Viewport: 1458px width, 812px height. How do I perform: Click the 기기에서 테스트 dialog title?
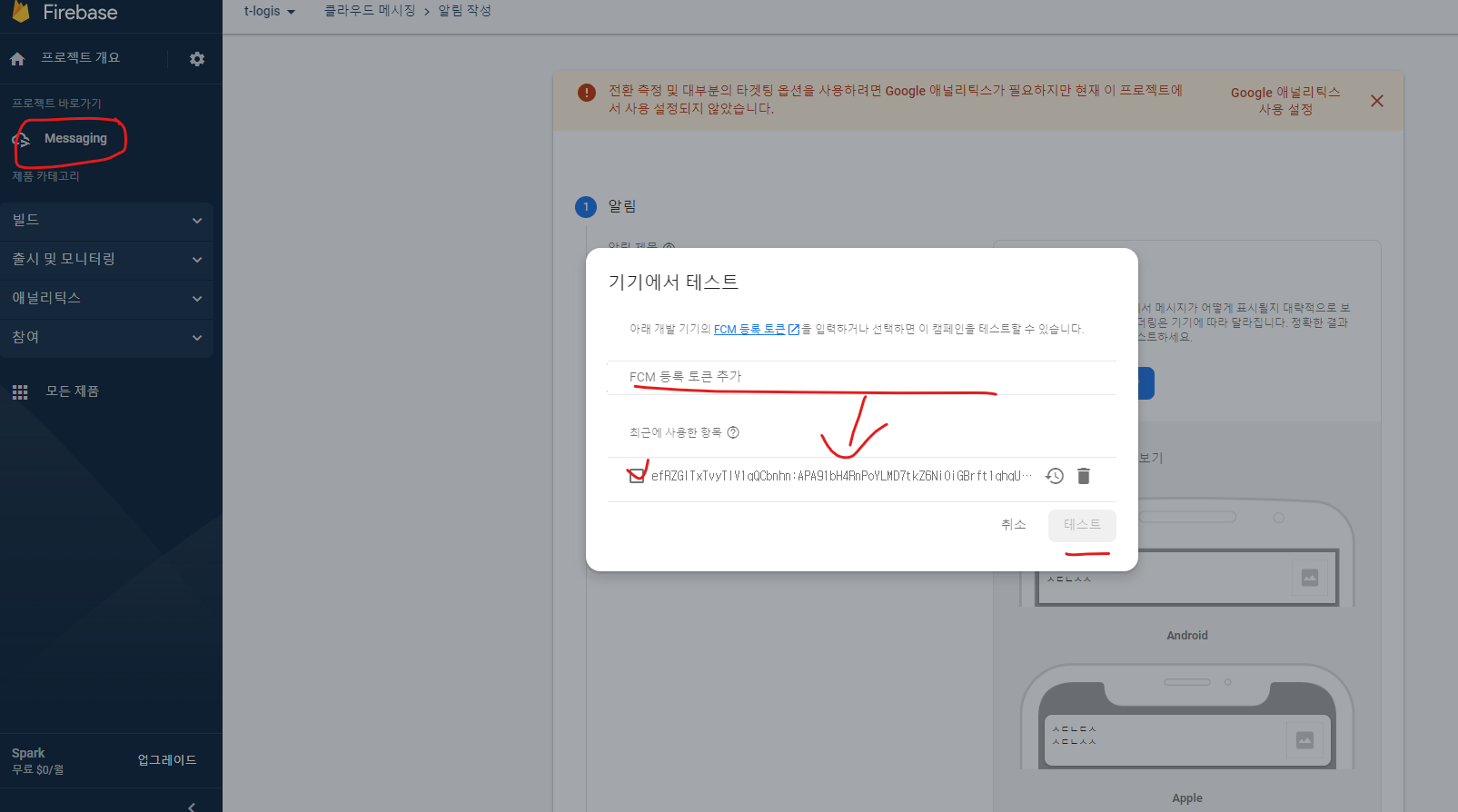[673, 282]
